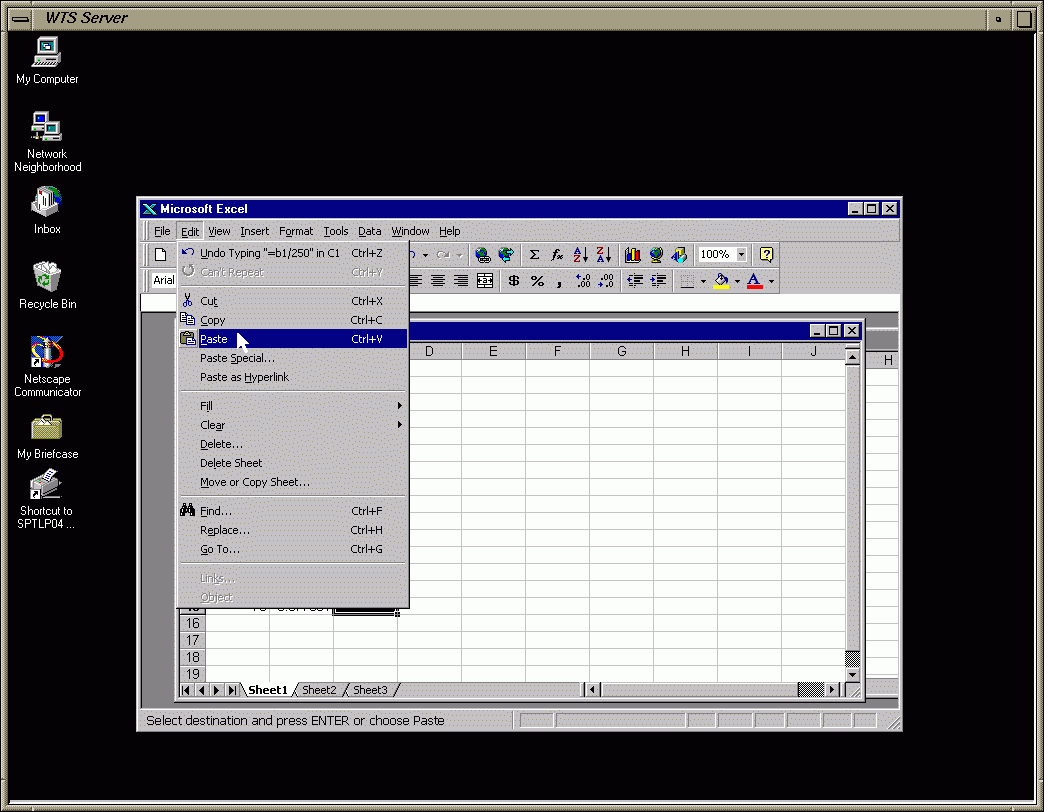1044x812 pixels.
Task: Toggle center alignment in formatting toolbar
Action: pyautogui.click(x=438, y=281)
